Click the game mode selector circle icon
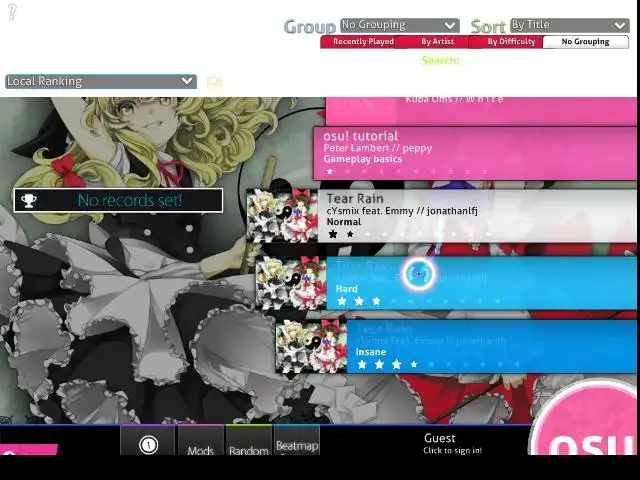Screen dimensions: 640x480 tap(148, 445)
